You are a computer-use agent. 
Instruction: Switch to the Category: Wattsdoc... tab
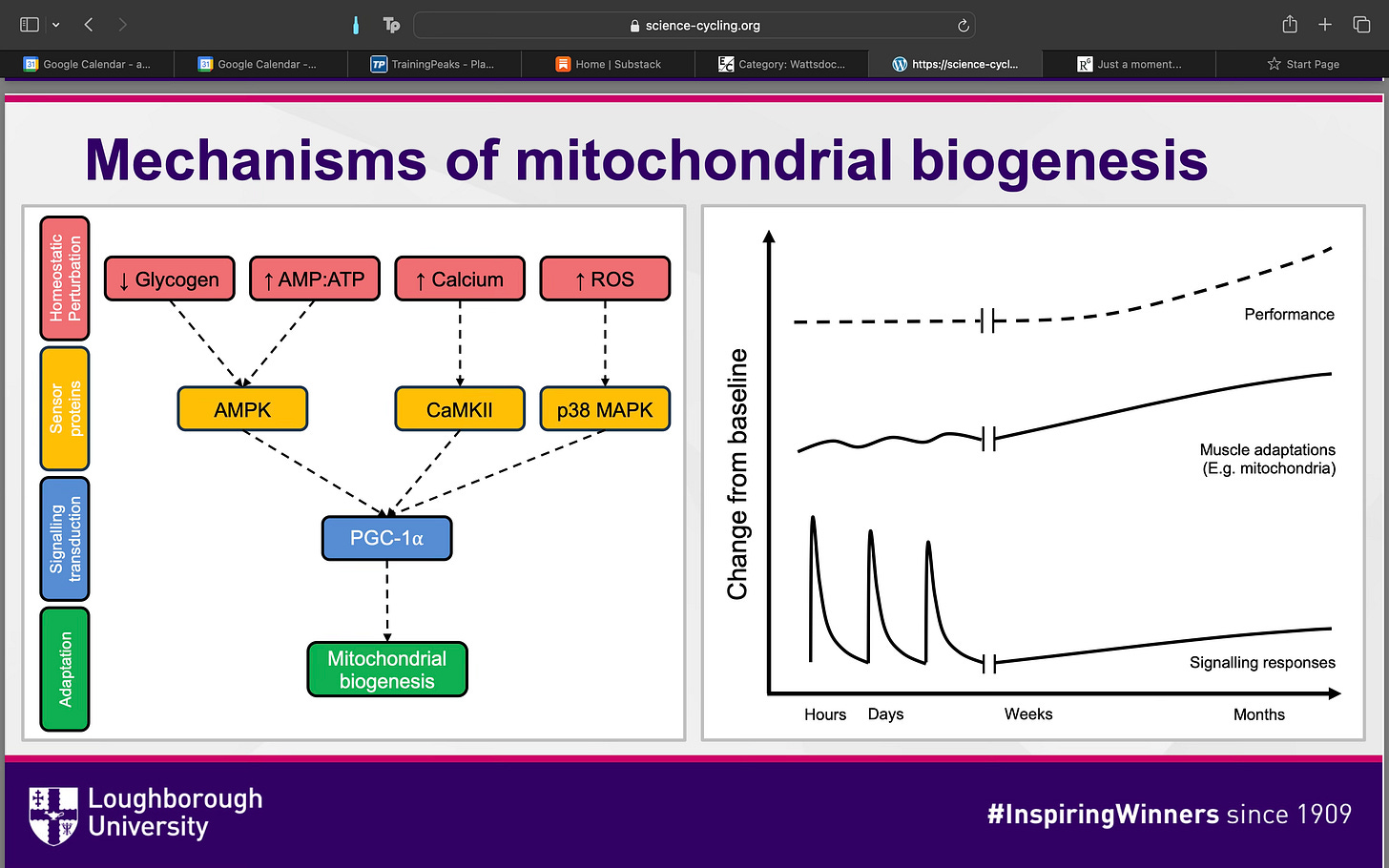pos(782,64)
